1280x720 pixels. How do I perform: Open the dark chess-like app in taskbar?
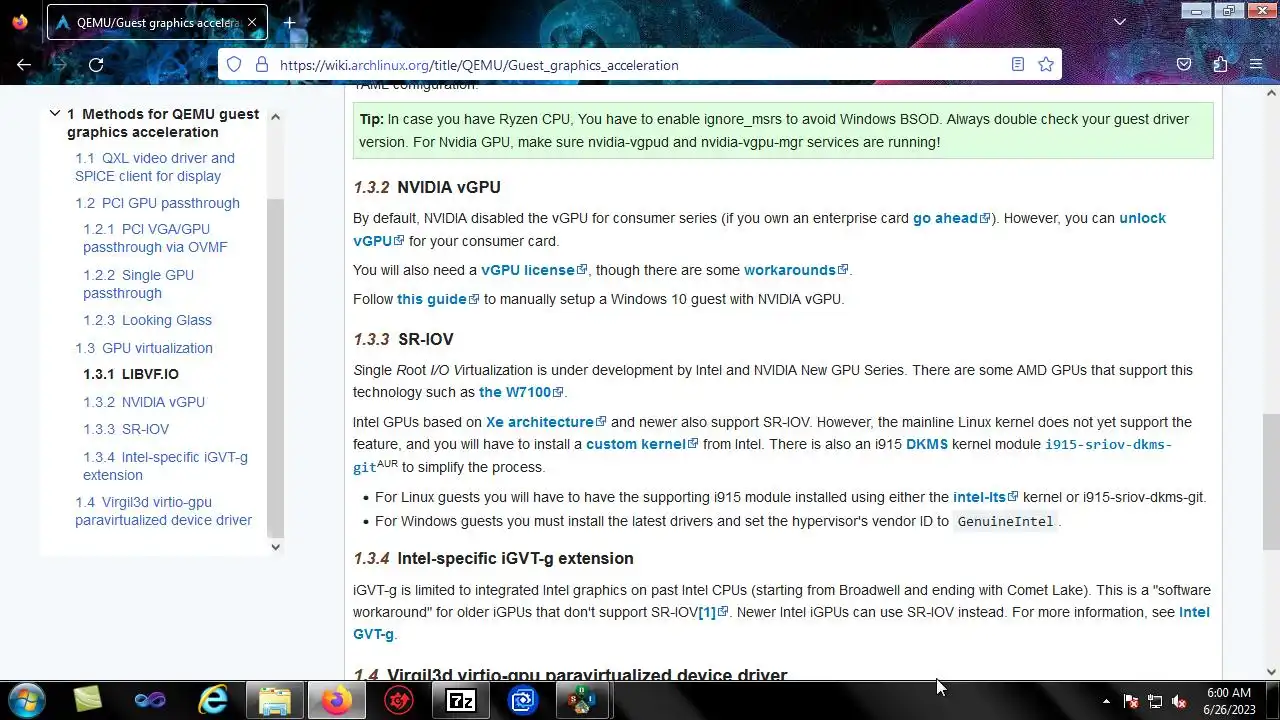pos(583,701)
